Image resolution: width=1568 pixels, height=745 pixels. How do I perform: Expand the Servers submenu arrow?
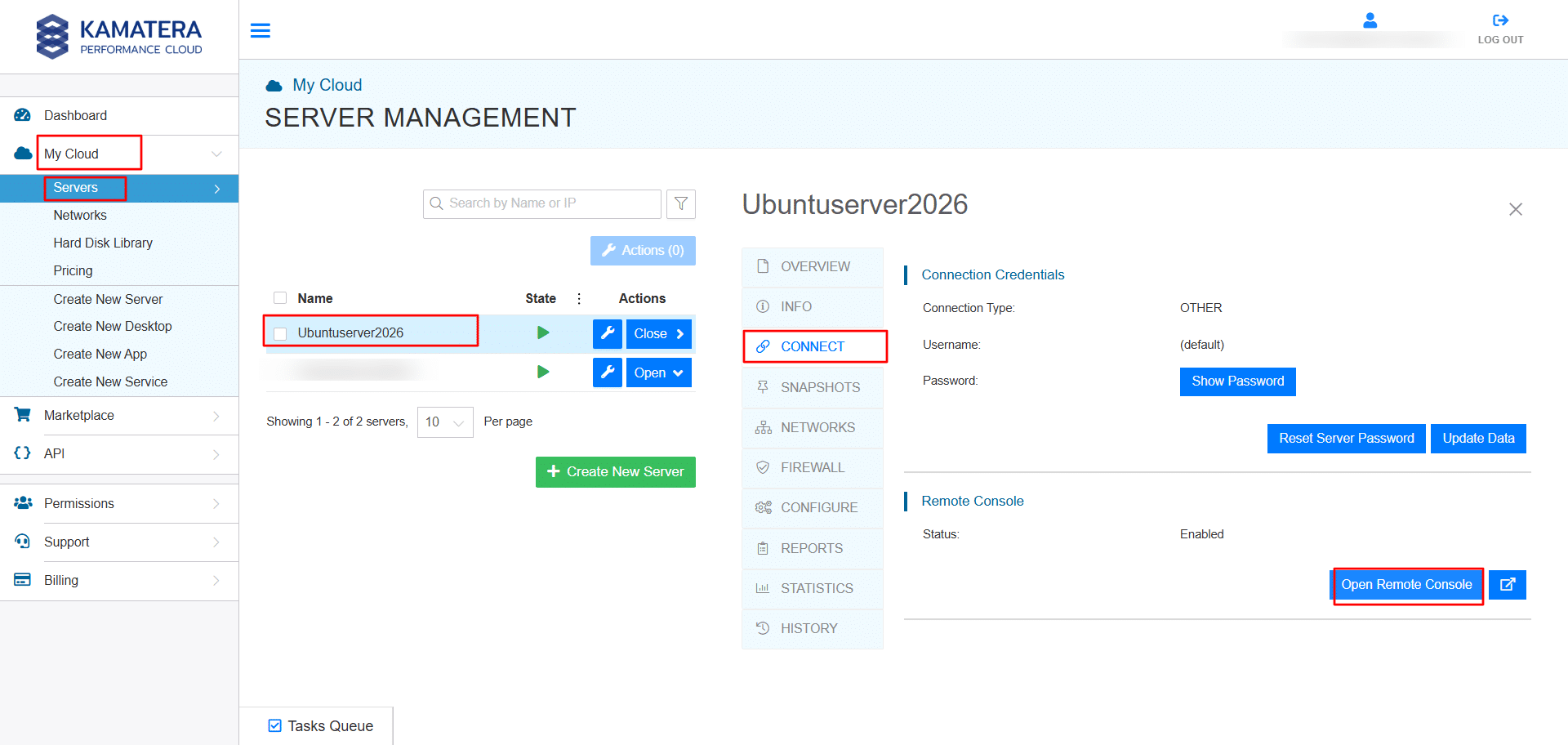[217, 189]
